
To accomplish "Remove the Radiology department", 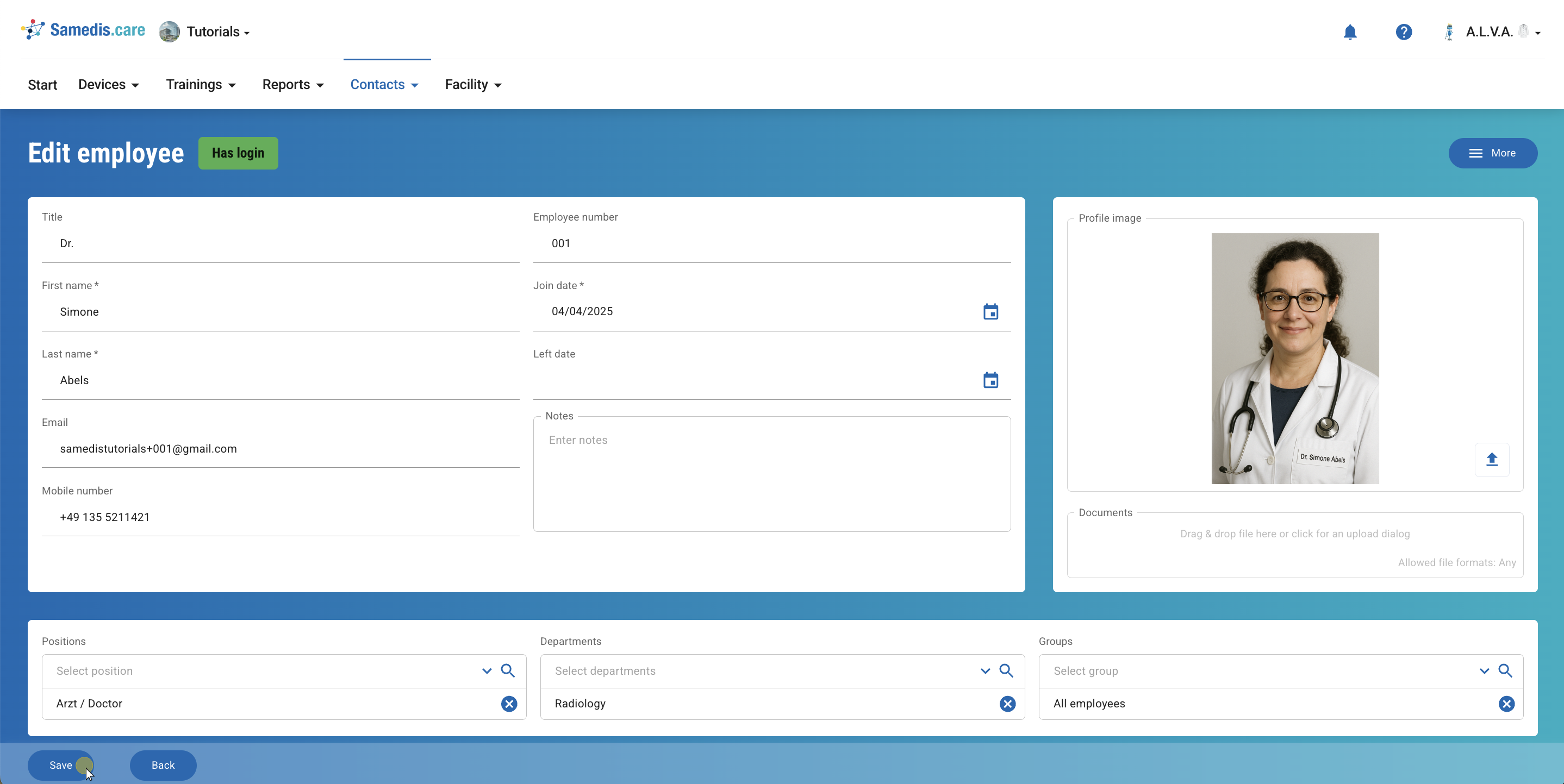I will pos(1007,704).
